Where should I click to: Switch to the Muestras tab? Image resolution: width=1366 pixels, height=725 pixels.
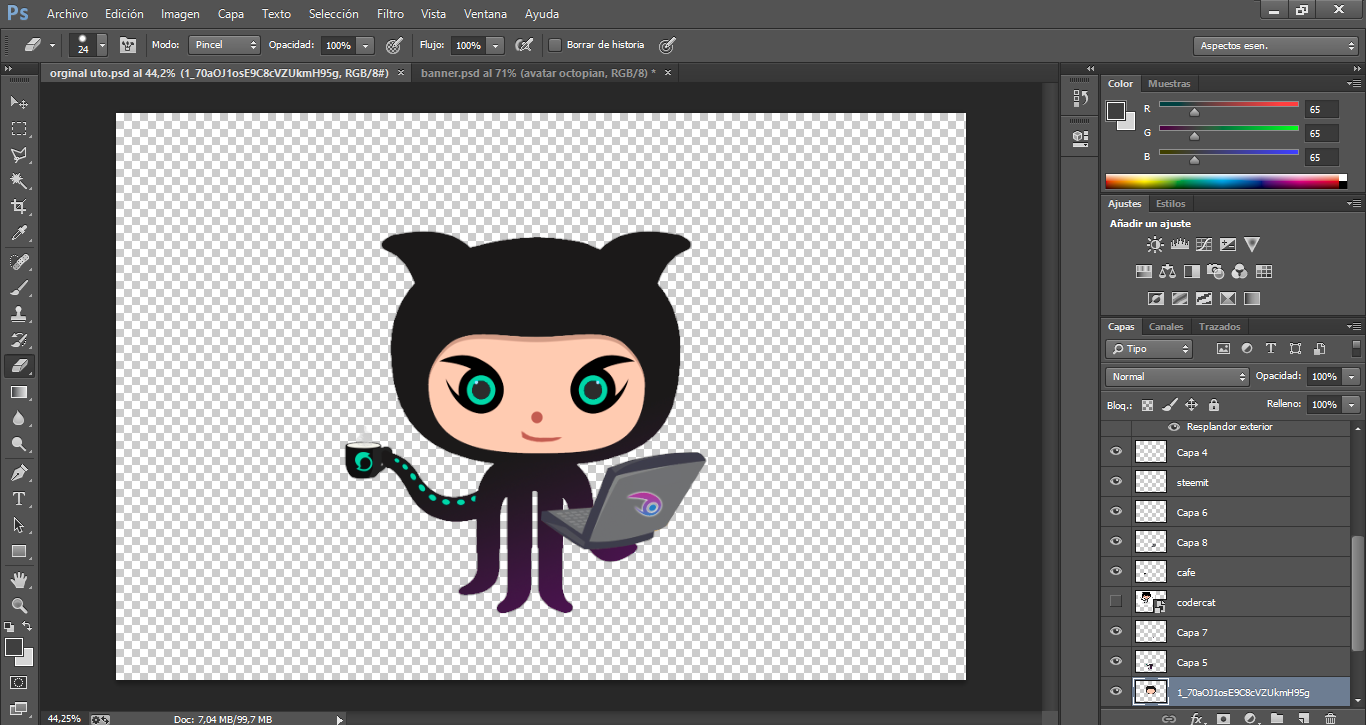1169,84
